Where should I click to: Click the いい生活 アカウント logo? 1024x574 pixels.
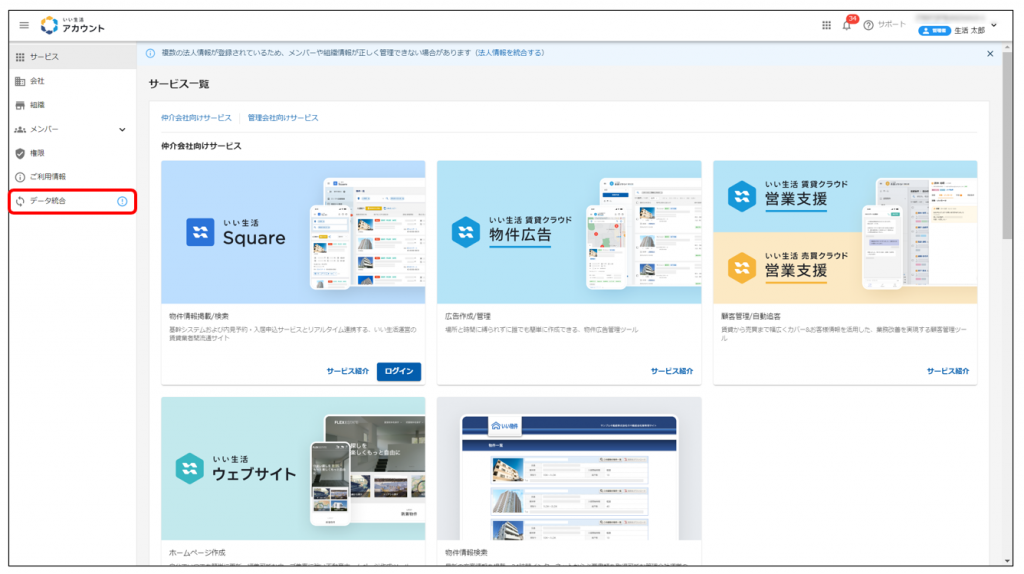pos(72,25)
